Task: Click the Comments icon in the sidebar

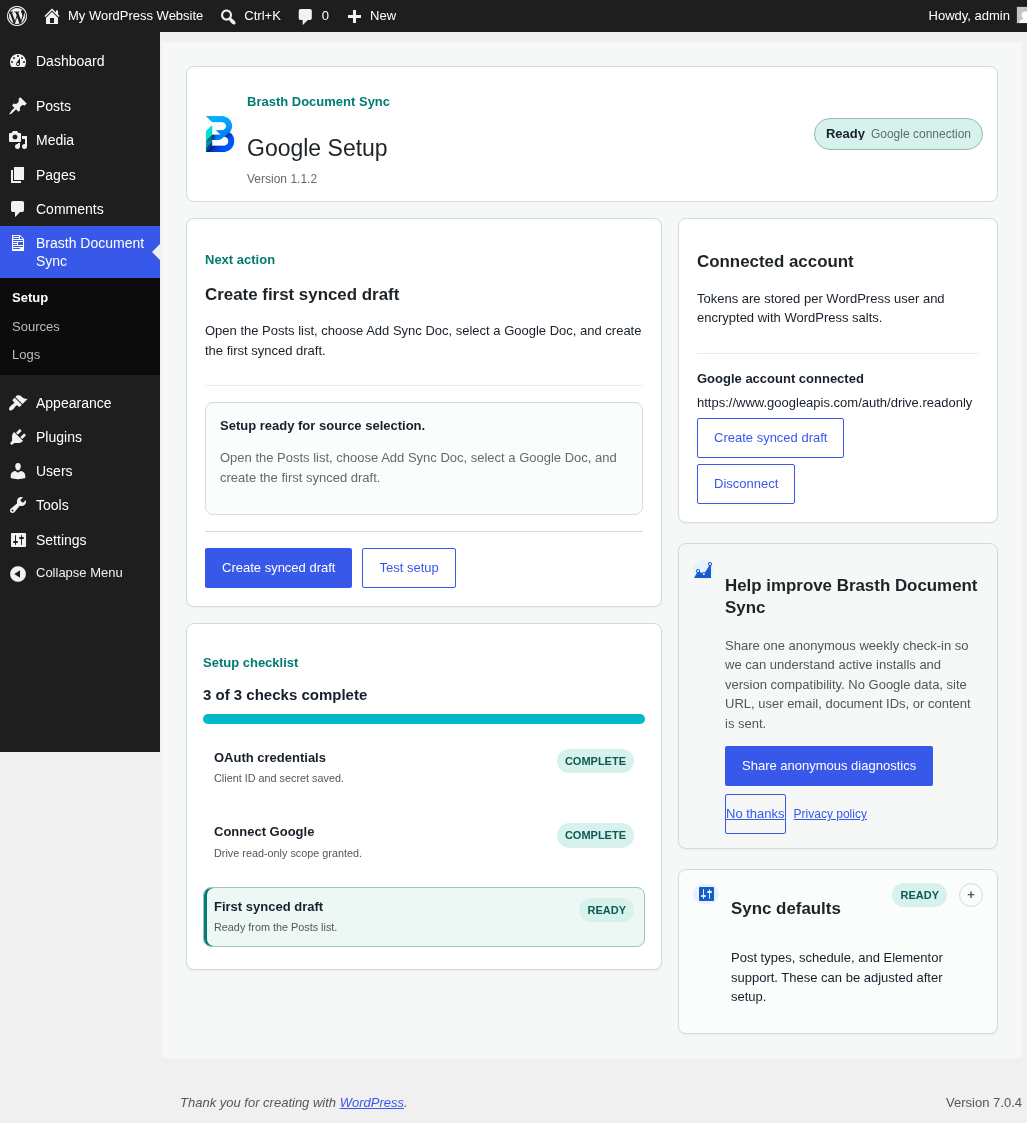Action: [x=18, y=209]
